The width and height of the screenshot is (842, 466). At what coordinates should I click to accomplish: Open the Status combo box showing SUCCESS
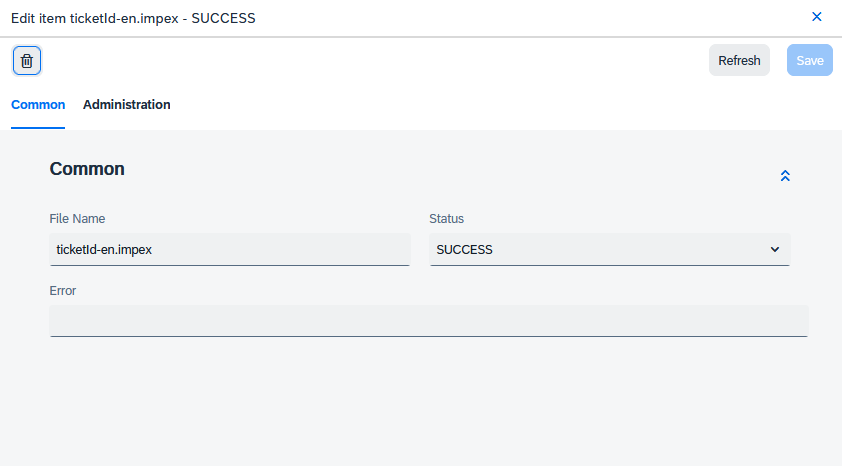[x=600, y=250]
